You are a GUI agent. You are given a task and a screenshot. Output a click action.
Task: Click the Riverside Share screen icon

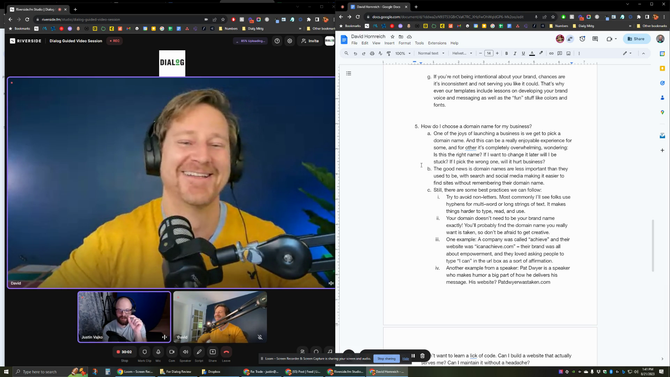(213, 352)
